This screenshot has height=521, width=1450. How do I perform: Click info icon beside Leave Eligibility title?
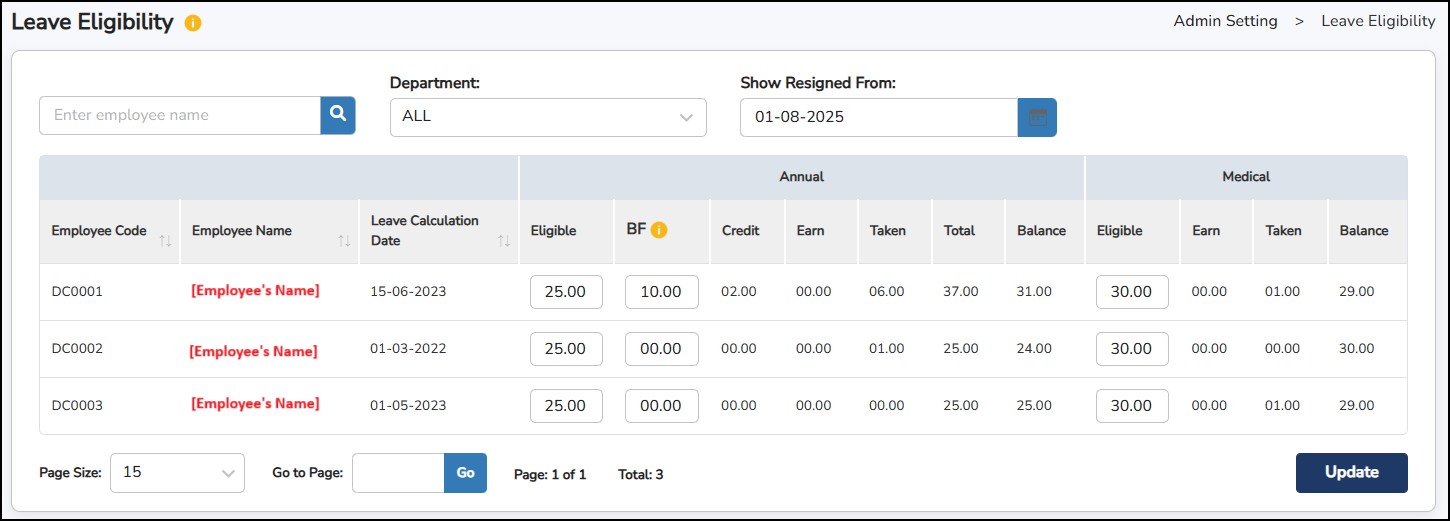193,23
